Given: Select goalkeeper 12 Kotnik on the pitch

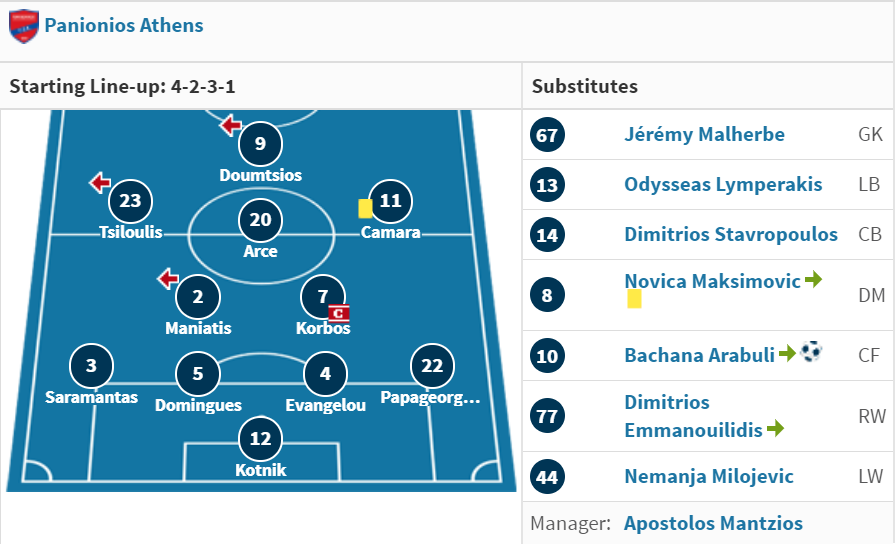Looking at the screenshot, I should [x=260, y=438].
